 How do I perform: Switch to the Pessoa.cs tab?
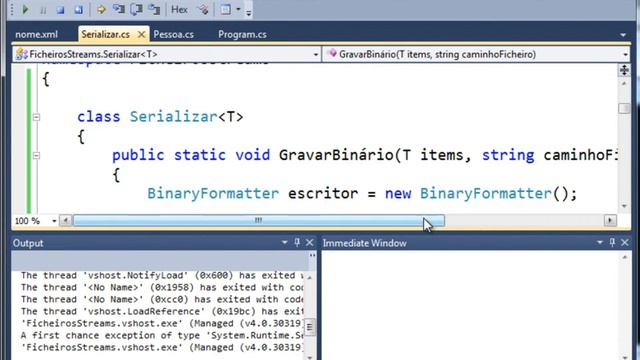[x=173, y=34]
